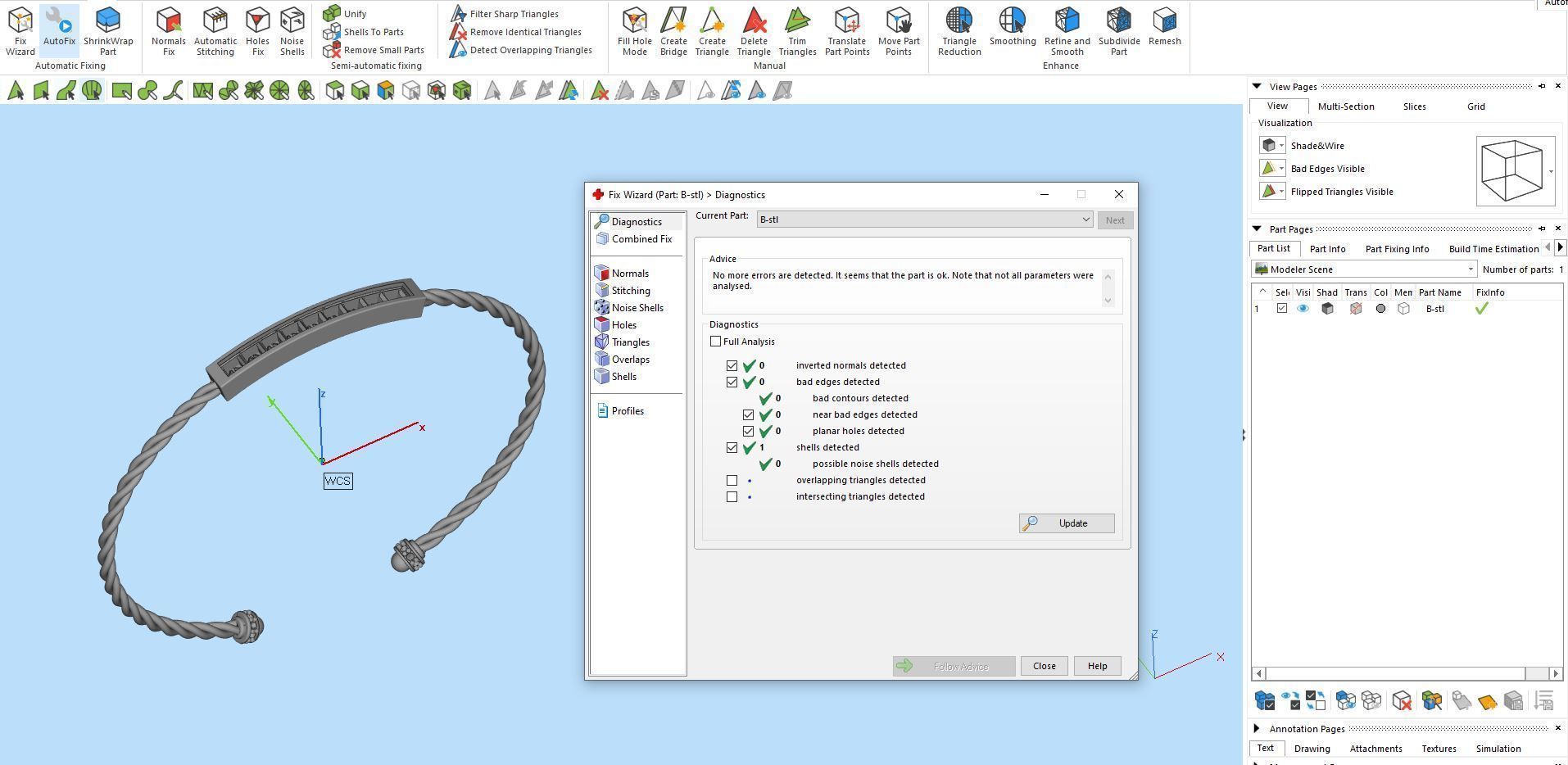The height and width of the screenshot is (765, 1568).
Task: Open Translate Part Points
Action: 847,31
